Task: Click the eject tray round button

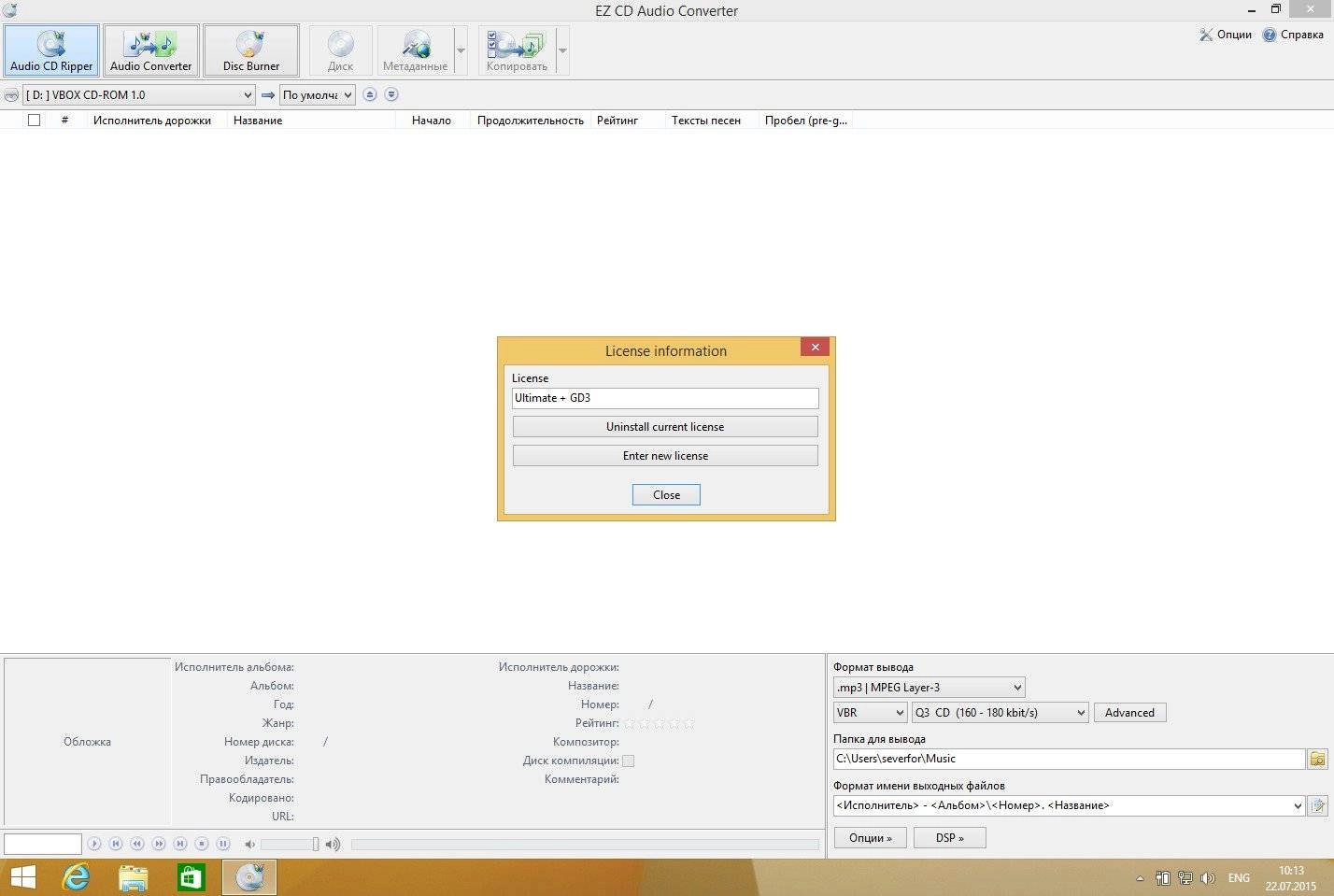Action: [370, 94]
